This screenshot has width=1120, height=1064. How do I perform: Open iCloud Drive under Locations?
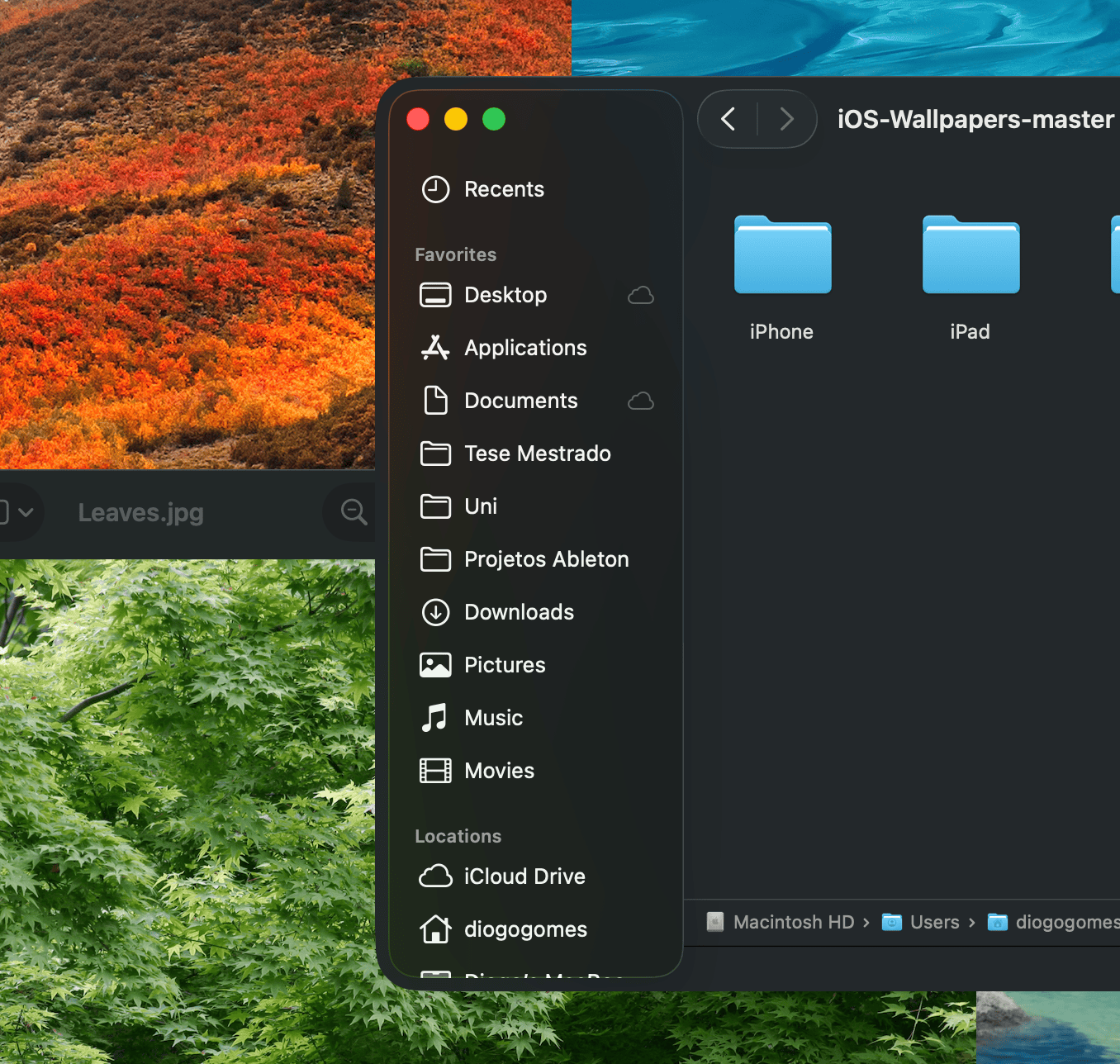pos(524,876)
